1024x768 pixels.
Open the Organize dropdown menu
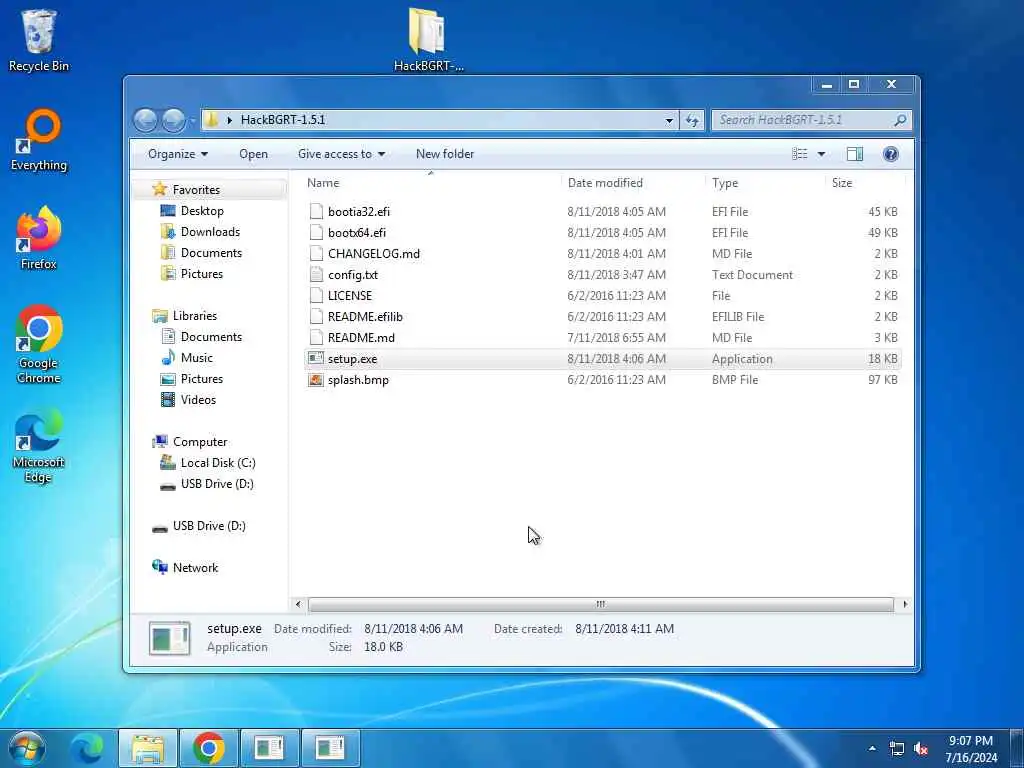(x=178, y=154)
